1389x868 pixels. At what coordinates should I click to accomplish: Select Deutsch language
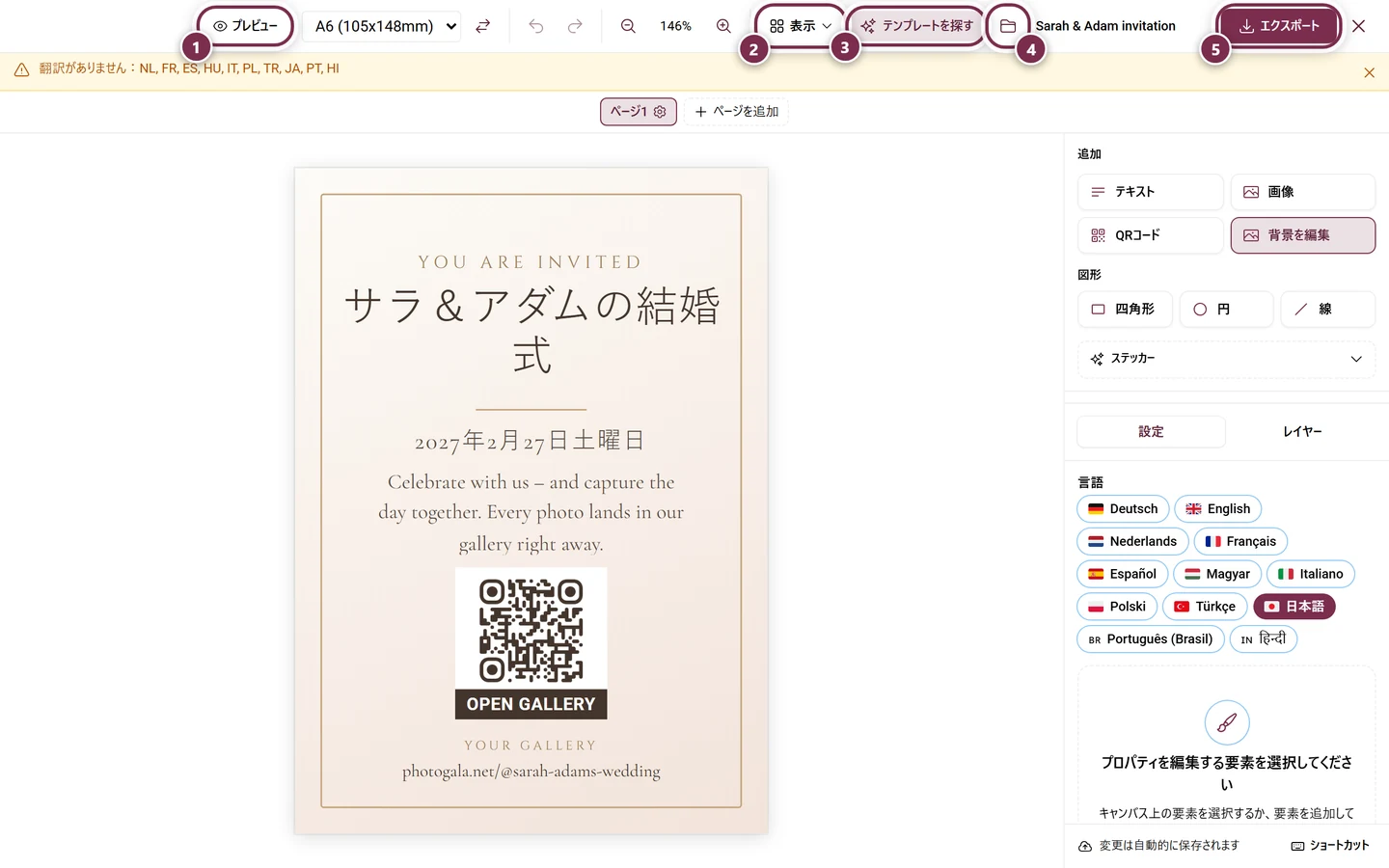(1123, 509)
